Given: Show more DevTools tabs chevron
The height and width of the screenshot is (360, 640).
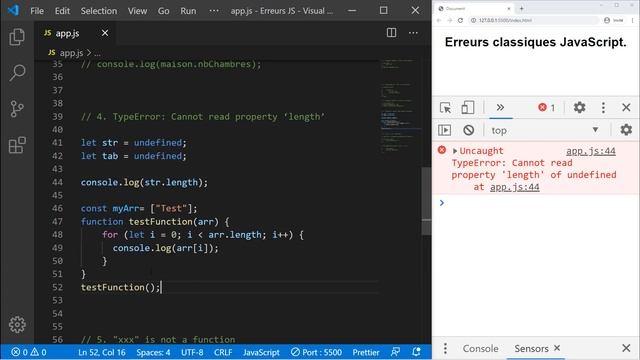Looking at the screenshot, I should click(500, 108).
